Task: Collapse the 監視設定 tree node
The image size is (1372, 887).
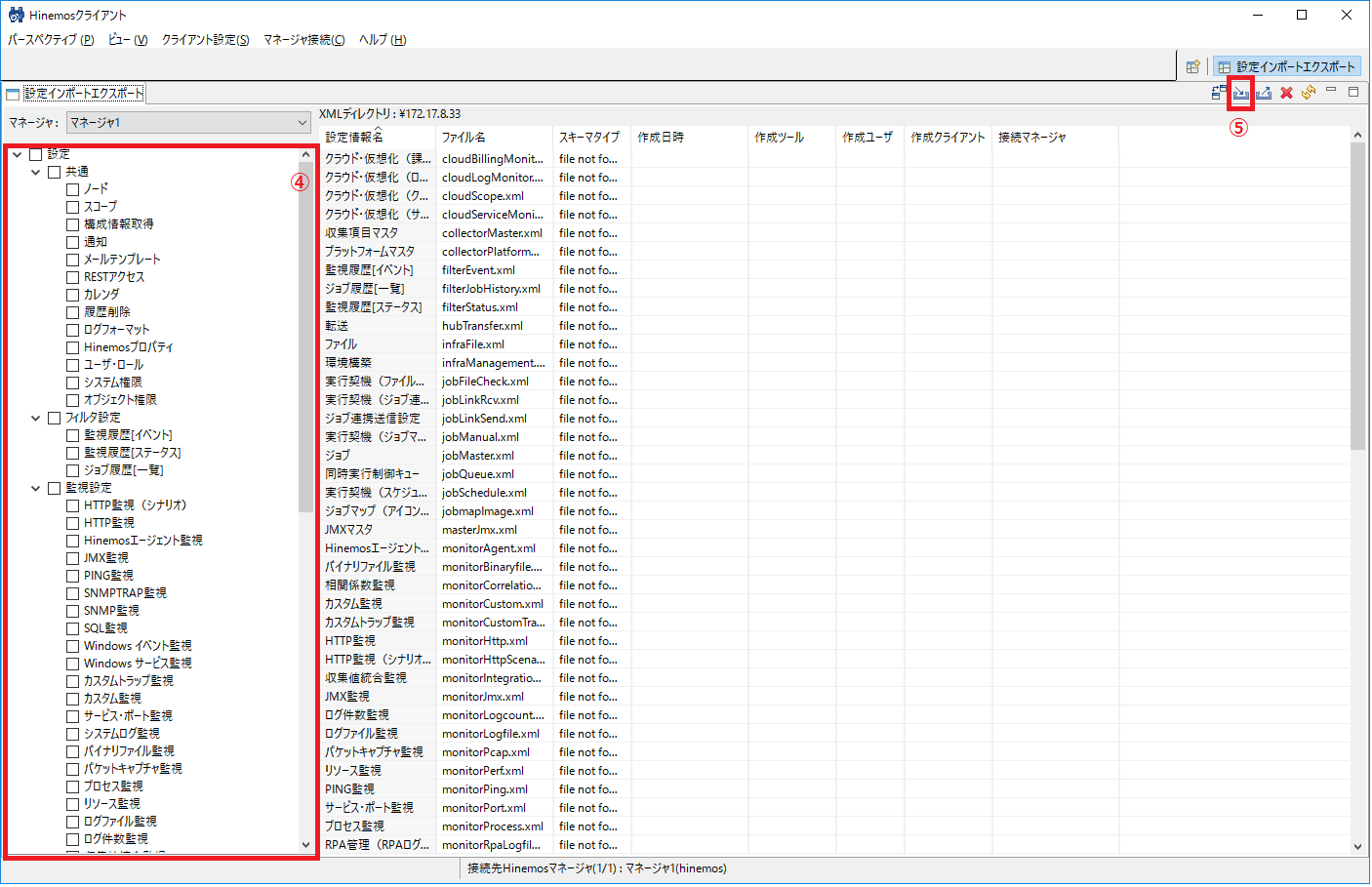Action: [36, 487]
